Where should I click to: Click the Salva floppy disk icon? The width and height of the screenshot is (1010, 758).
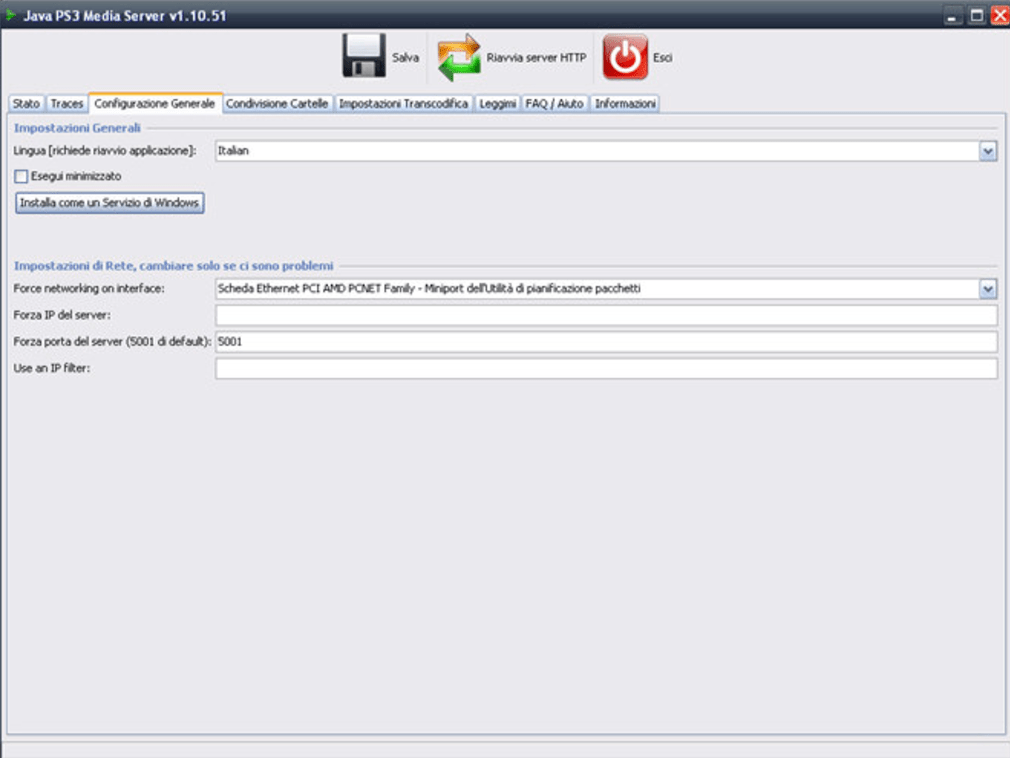(364, 57)
